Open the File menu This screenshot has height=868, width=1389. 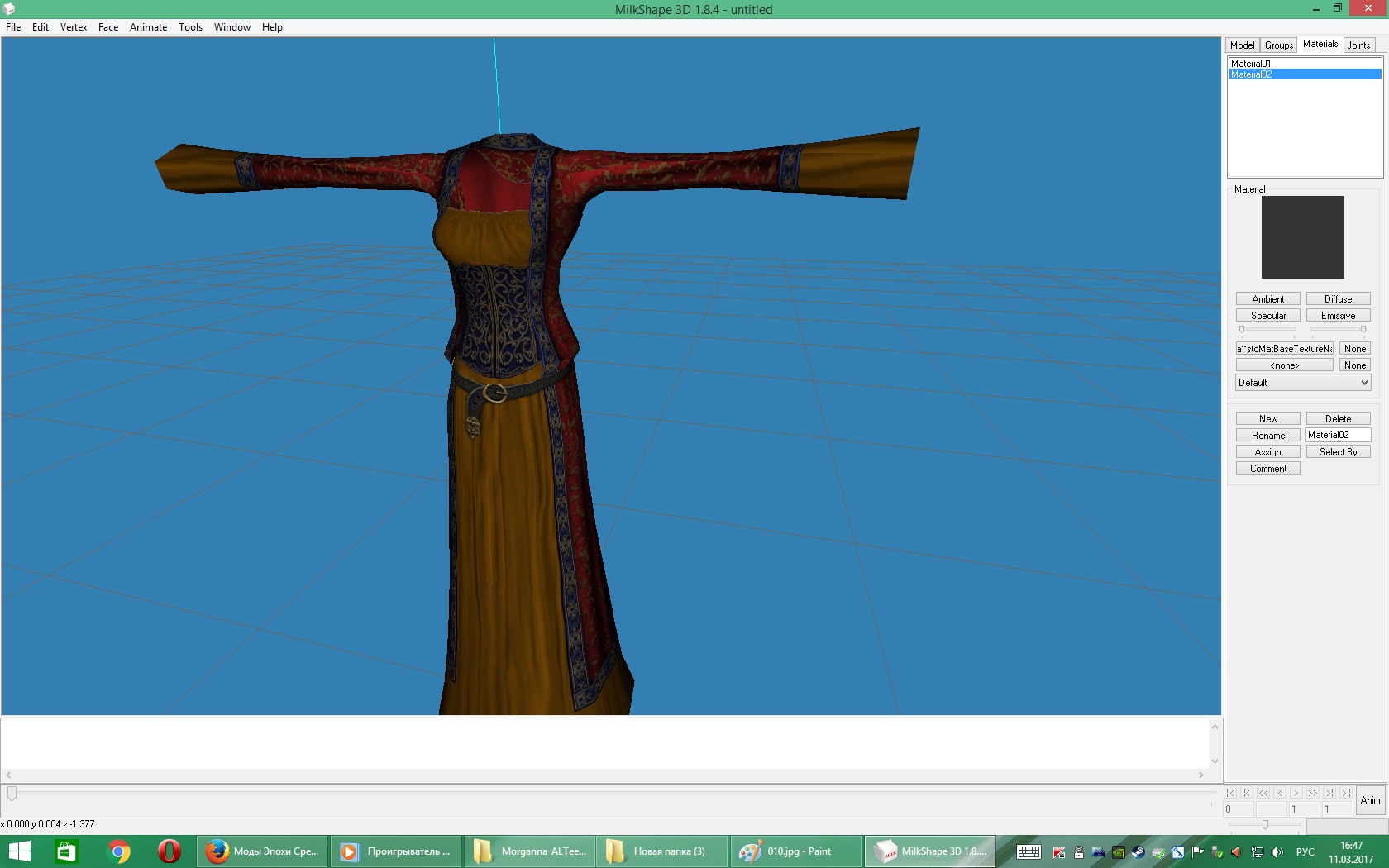(13, 27)
